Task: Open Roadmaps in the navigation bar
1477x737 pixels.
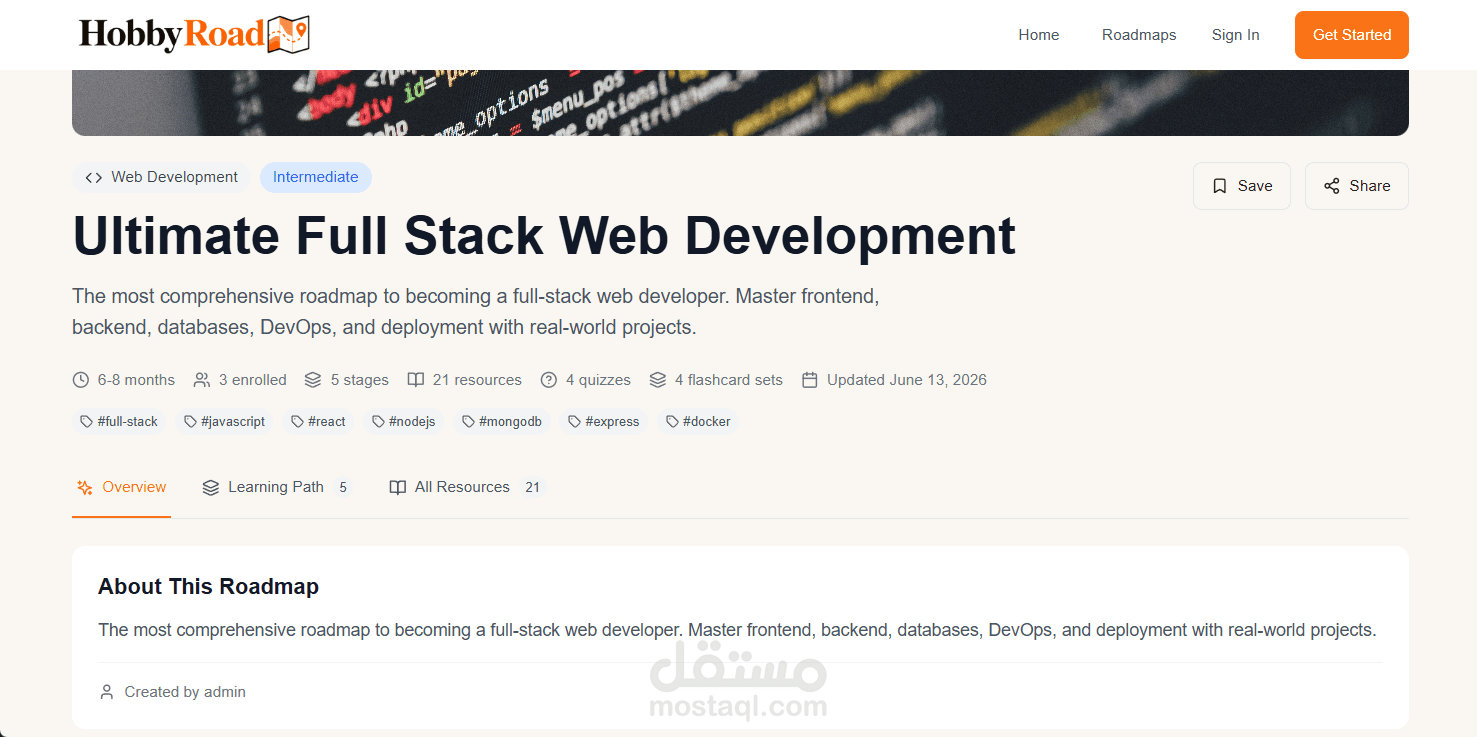Action: [1139, 35]
